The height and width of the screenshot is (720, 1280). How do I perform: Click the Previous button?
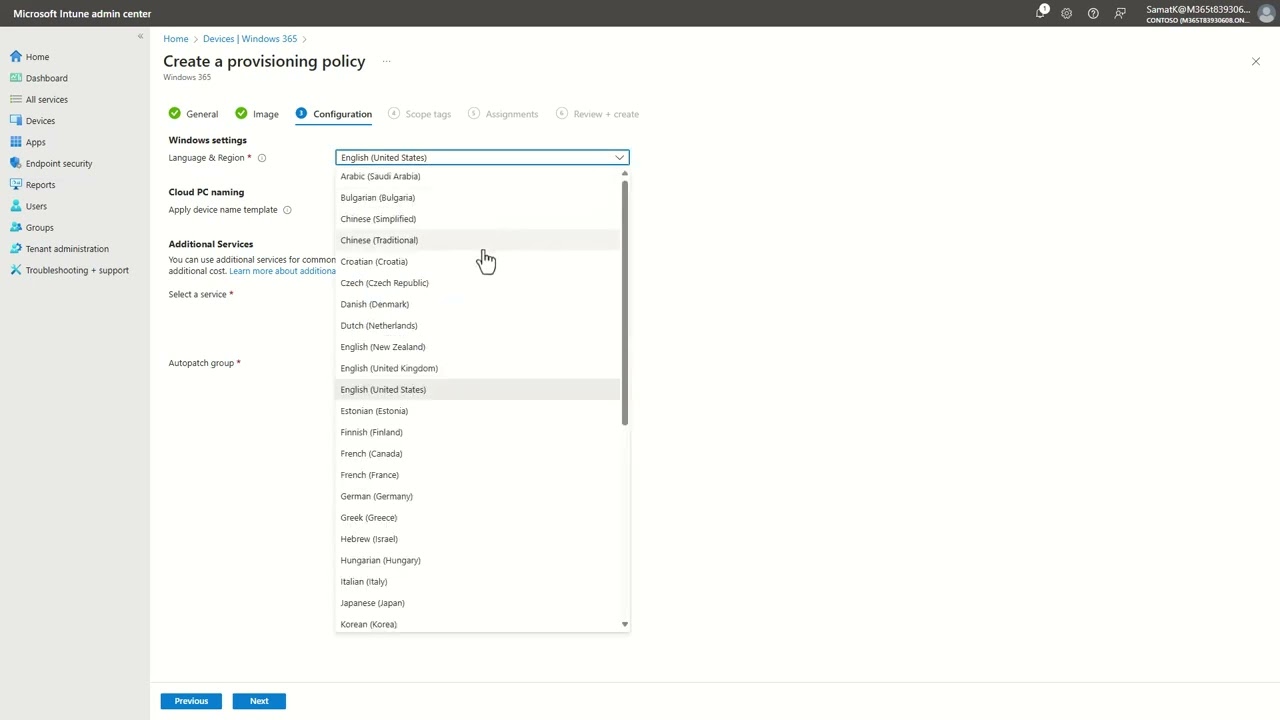(191, 701)
